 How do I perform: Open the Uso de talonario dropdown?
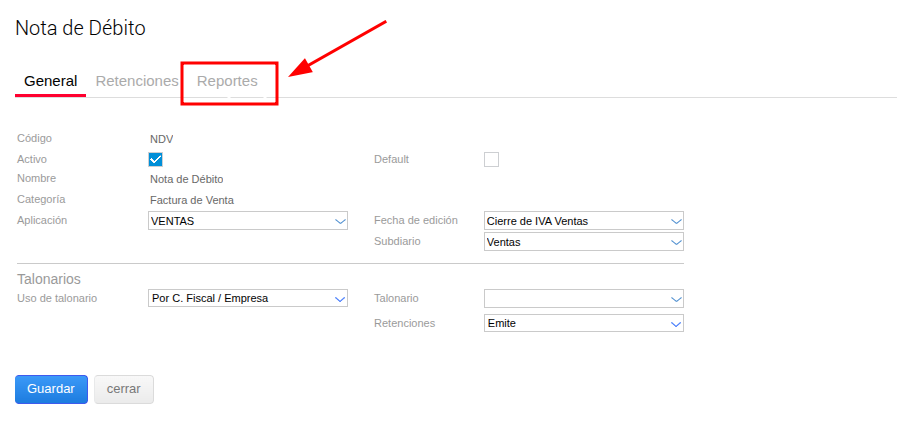[x=340, y=298]
